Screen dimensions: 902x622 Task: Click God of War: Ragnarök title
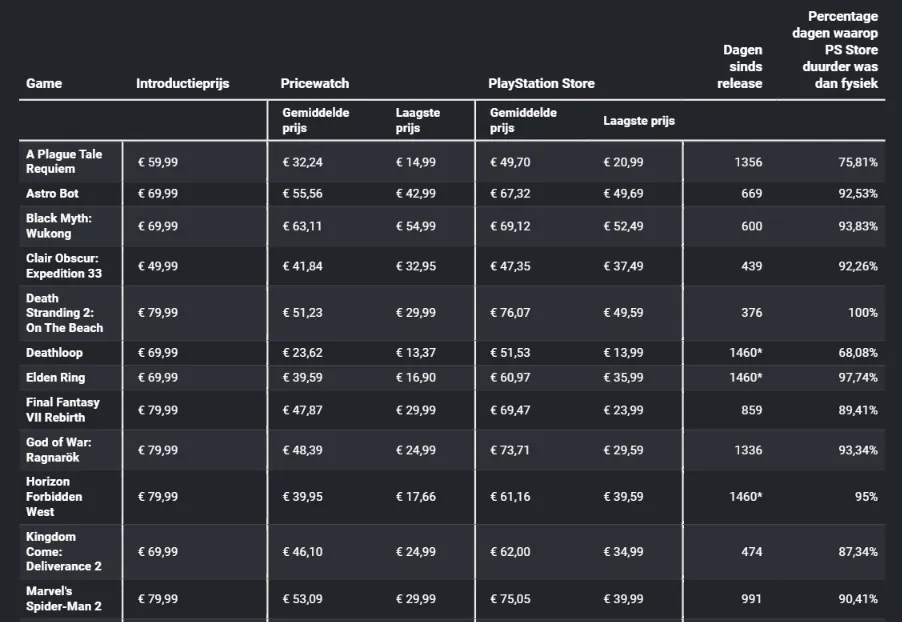[59, 450]
